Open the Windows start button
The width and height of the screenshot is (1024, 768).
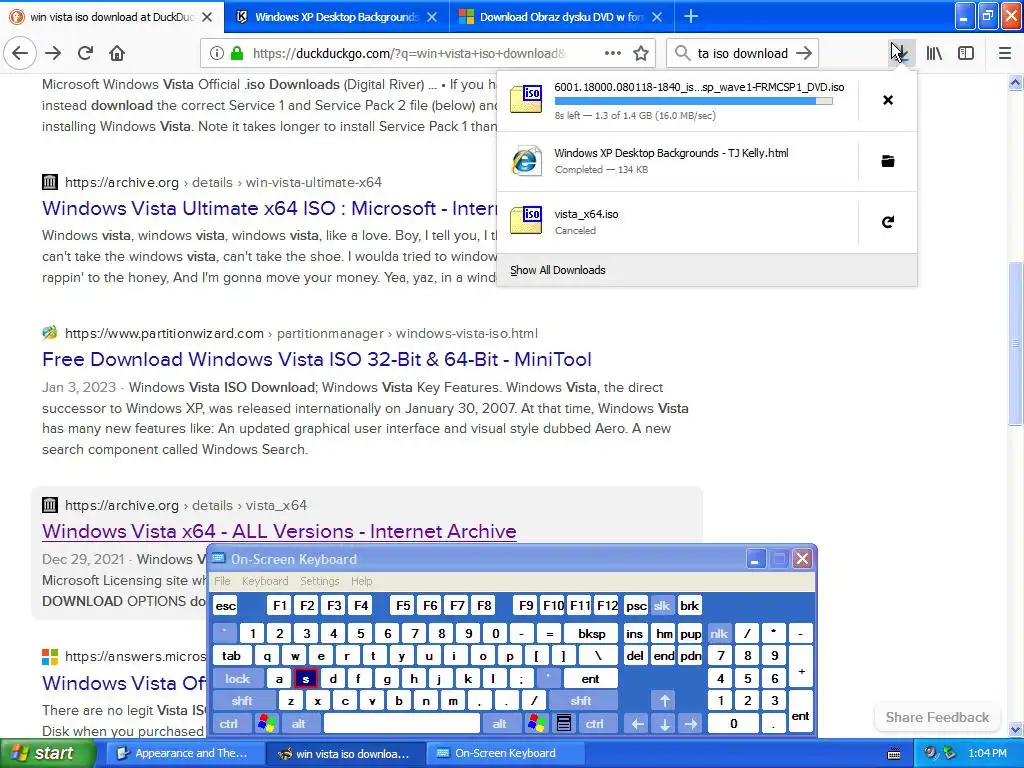(48, 754)
